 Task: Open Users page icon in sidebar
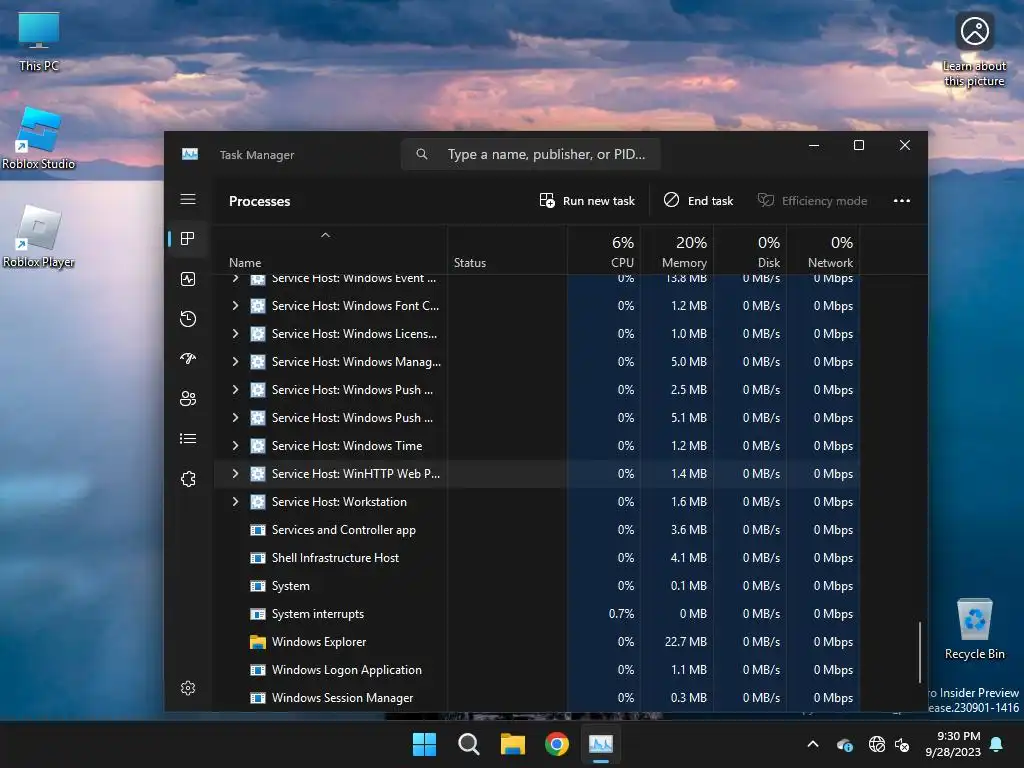tap(188, 398)
